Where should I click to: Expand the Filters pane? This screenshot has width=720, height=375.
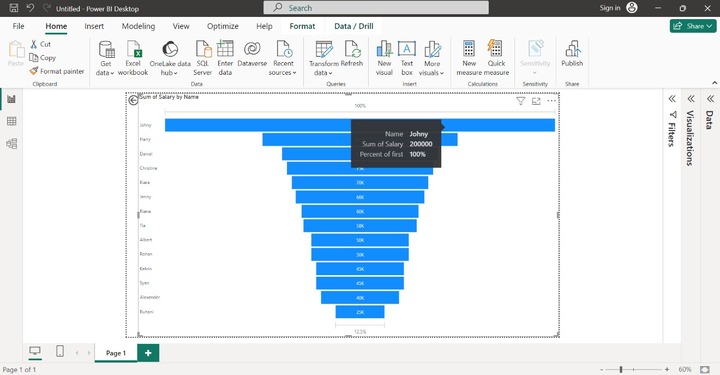tap(672, 99)
